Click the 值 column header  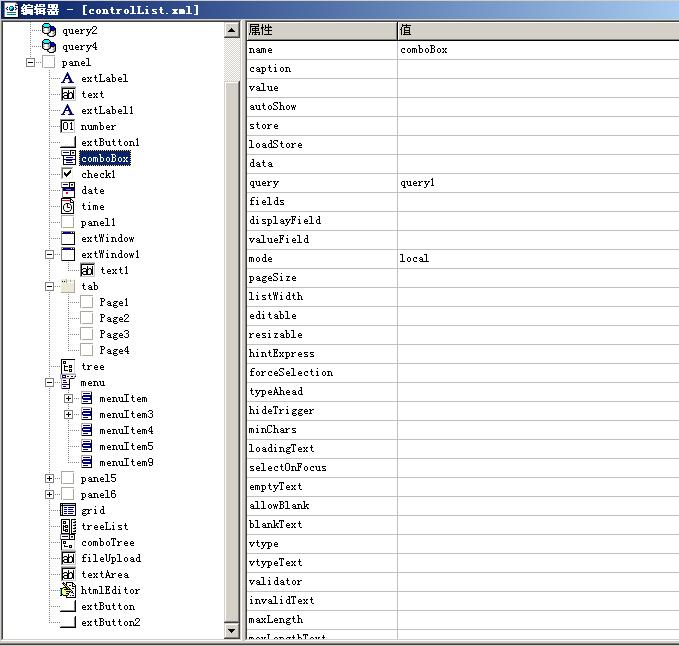pos(538,30)
